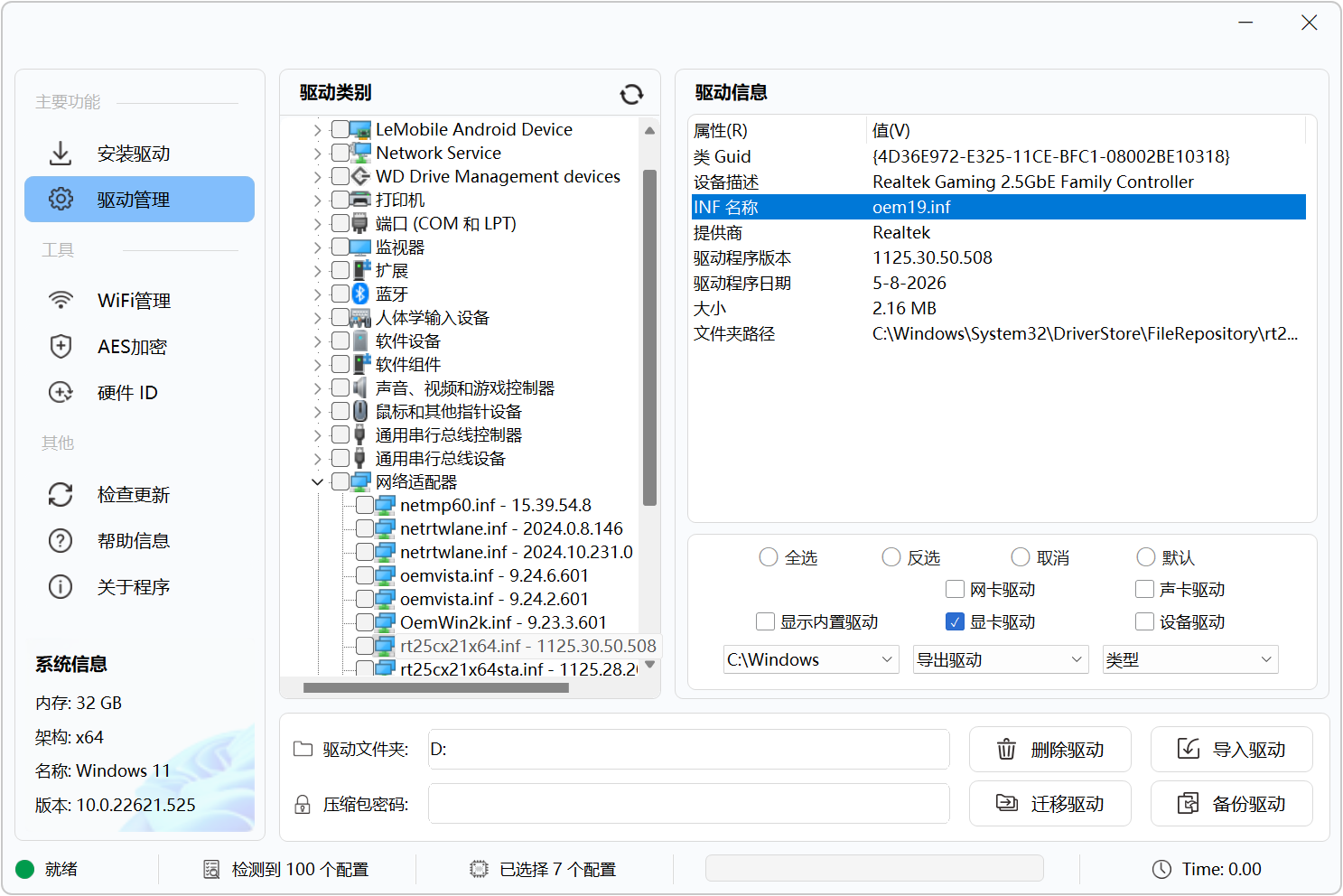Expand the 蓝牙 tree node
This screenshot has width=1343, height=896.
317,294
